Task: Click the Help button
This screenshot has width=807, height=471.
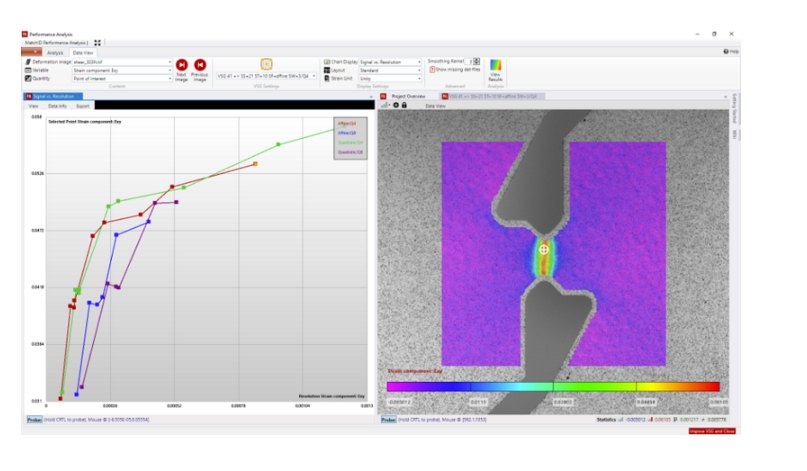Action: [731, 51]
